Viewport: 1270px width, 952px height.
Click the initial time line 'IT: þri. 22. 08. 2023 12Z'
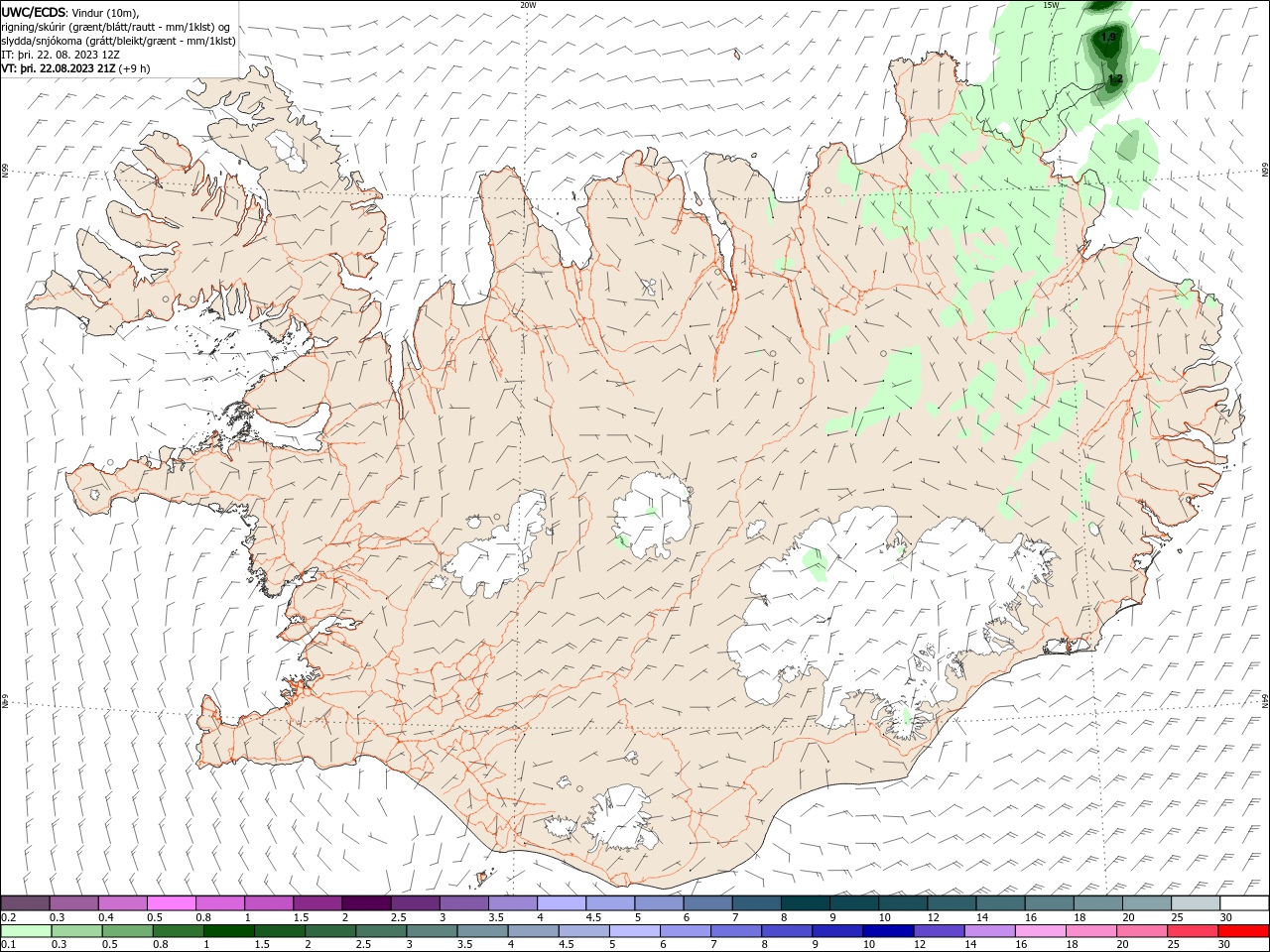(x=60, y=55)
